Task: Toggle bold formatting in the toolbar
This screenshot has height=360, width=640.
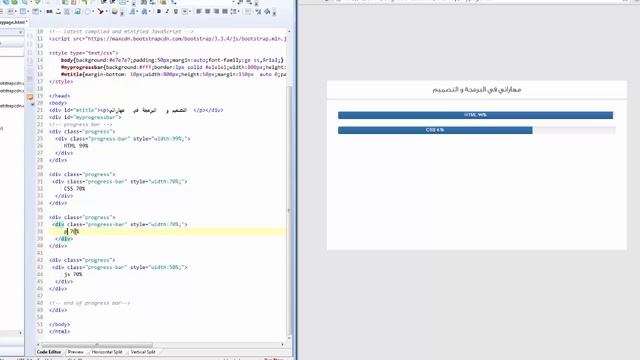Action: pyautogui.click(x=159, y=11)
